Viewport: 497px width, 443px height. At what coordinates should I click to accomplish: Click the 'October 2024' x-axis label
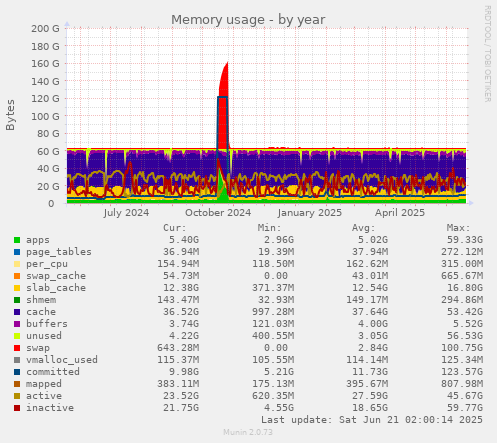click(218, 213)
